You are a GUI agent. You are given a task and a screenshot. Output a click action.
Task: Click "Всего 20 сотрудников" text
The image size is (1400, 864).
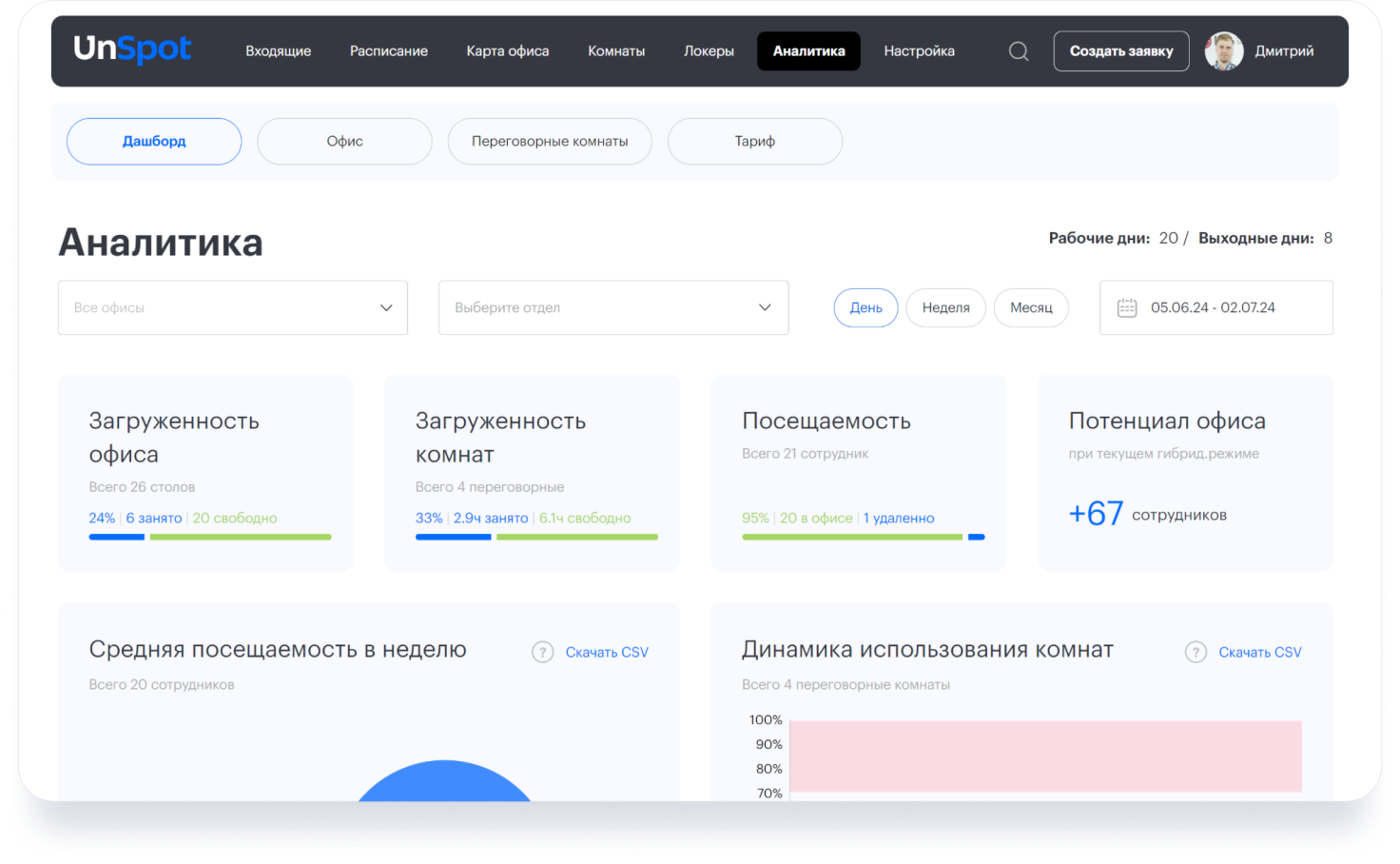[162, 684]
